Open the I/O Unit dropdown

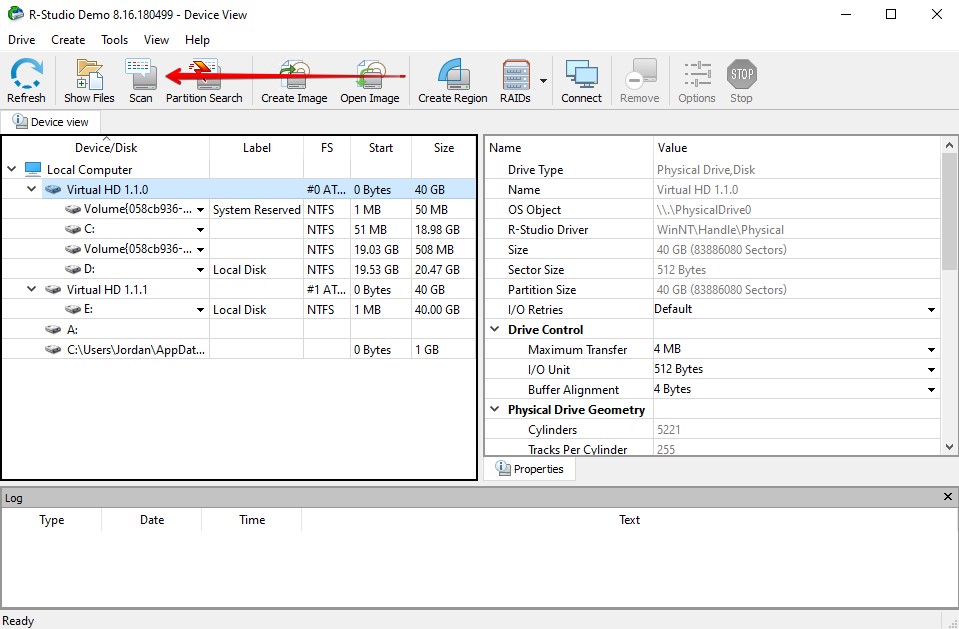pos(931,370)
